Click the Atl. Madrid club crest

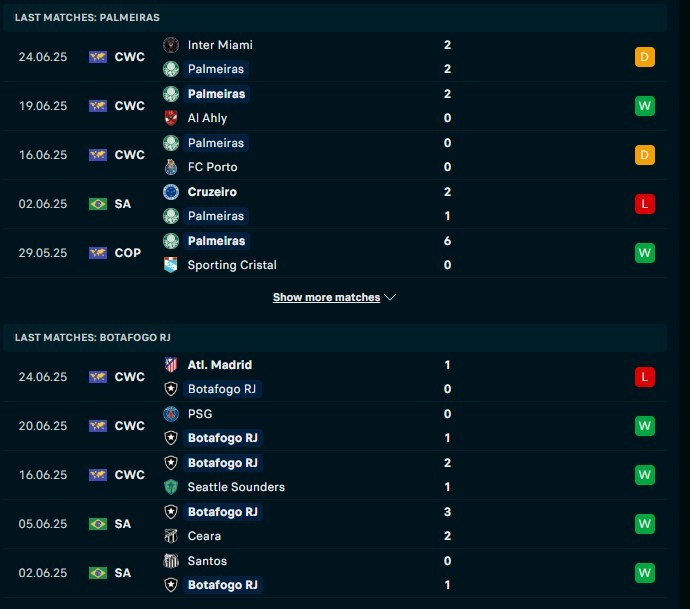171,365
